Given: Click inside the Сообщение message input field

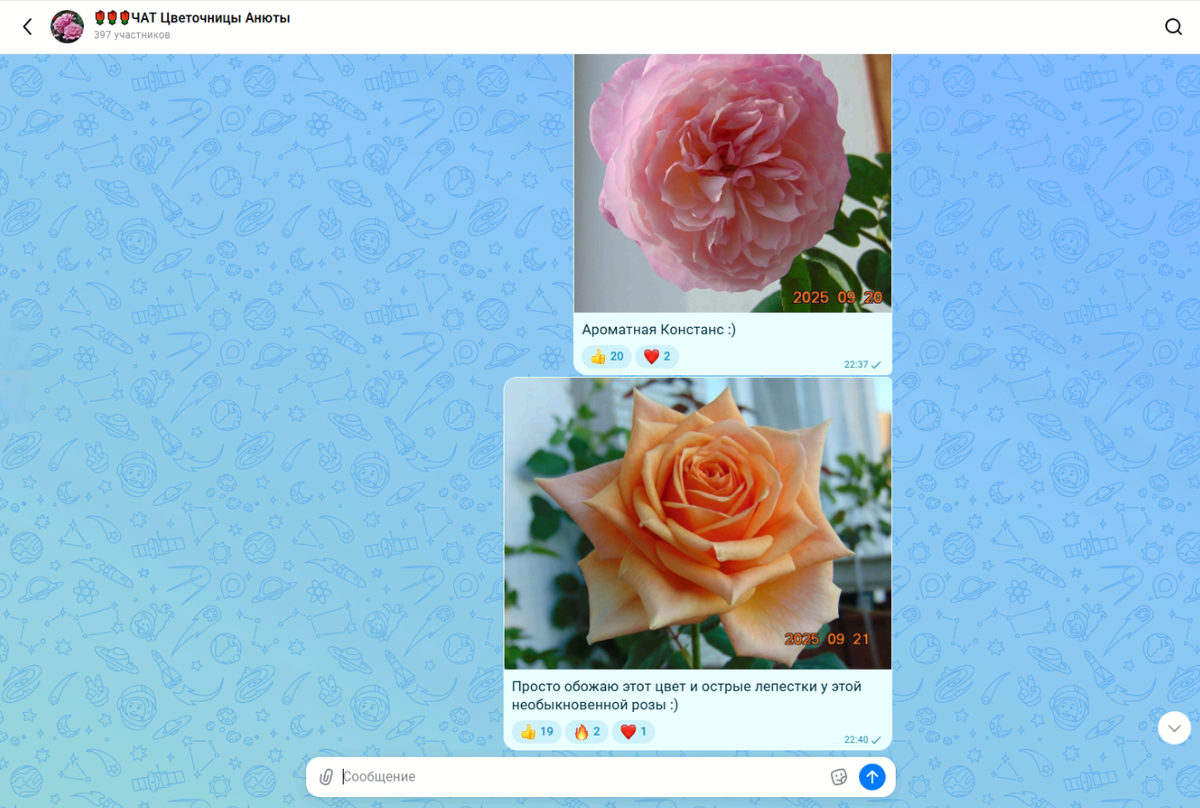Looking at the screenshot, I should click(500, 776).
